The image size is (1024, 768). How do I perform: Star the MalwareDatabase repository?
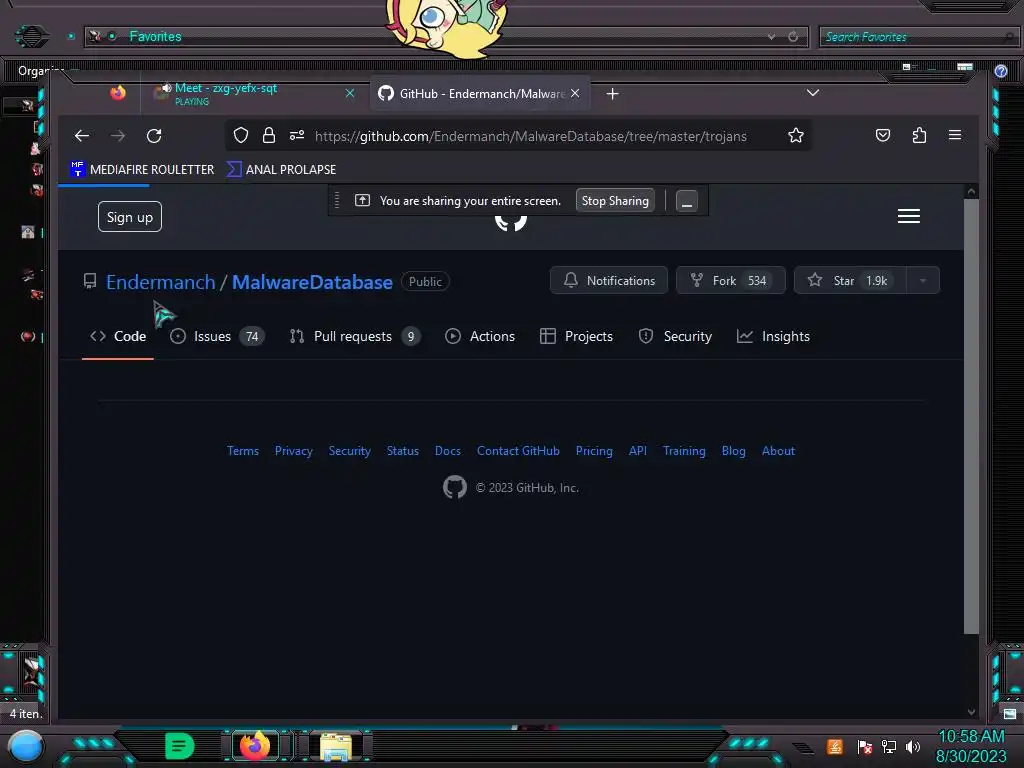[849, 280]
